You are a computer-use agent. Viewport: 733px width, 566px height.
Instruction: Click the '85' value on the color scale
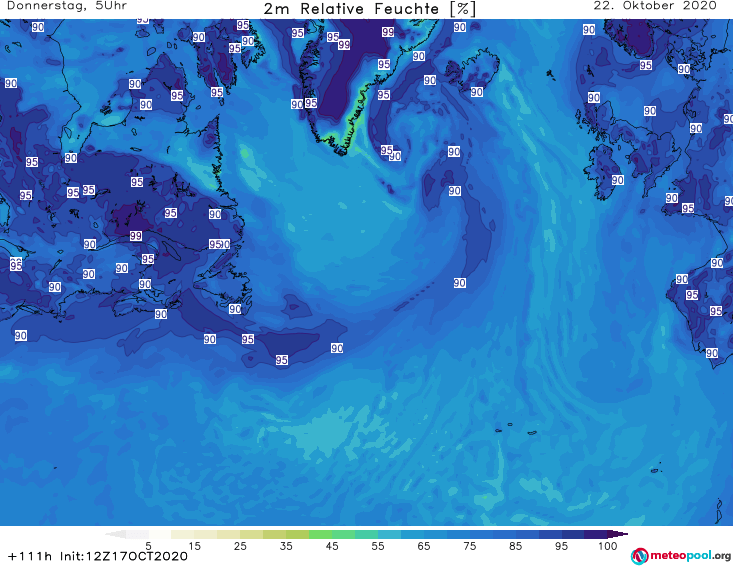[x=516, y=546]
